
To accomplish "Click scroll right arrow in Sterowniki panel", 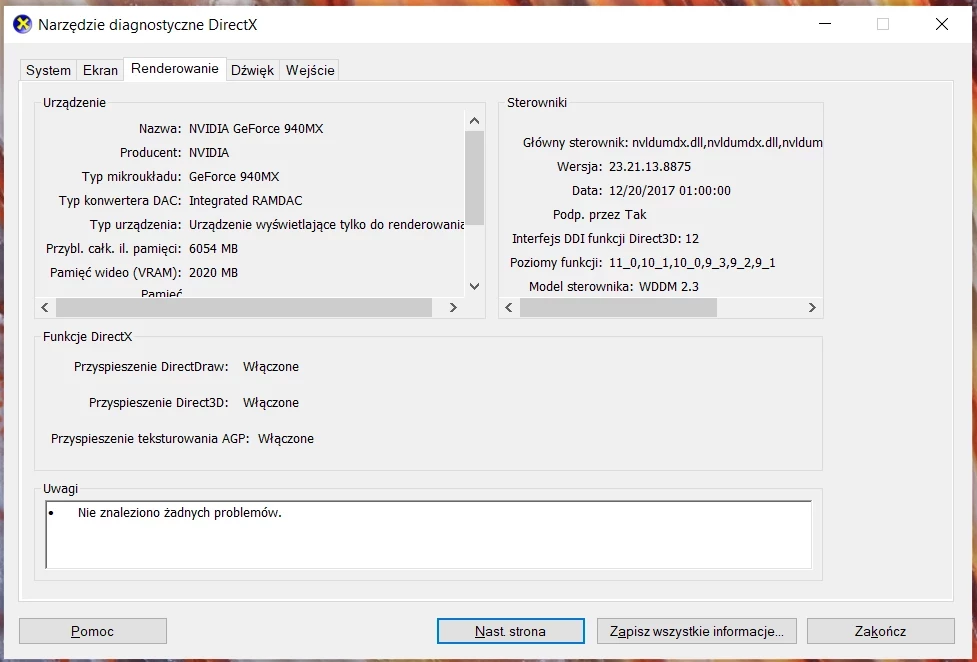I will click(x=812, y=307).
